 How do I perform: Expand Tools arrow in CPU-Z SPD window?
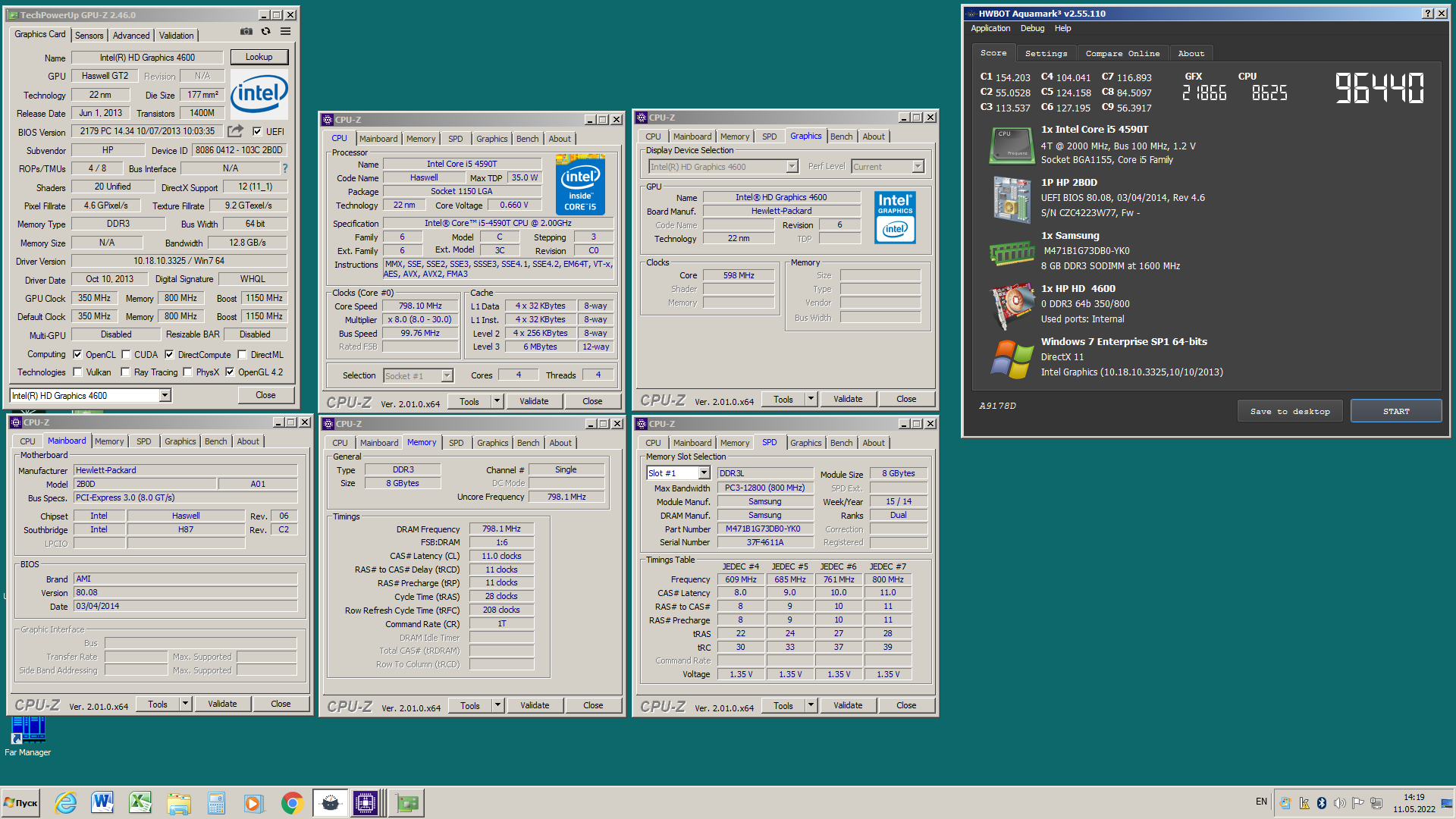[x=811, y=705]
